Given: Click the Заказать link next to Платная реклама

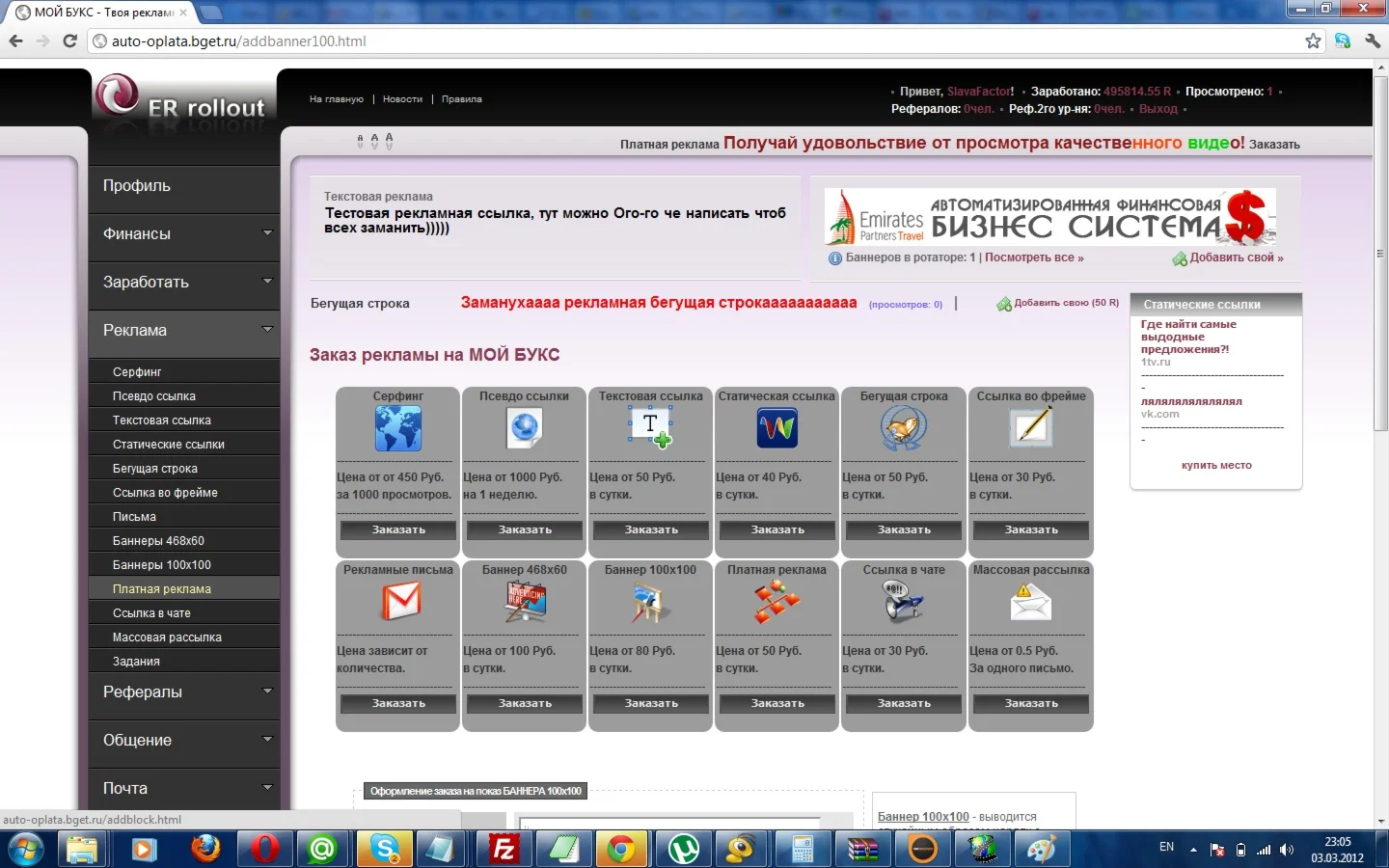Looking at the screenshot, I should [x=1274, y=145].
